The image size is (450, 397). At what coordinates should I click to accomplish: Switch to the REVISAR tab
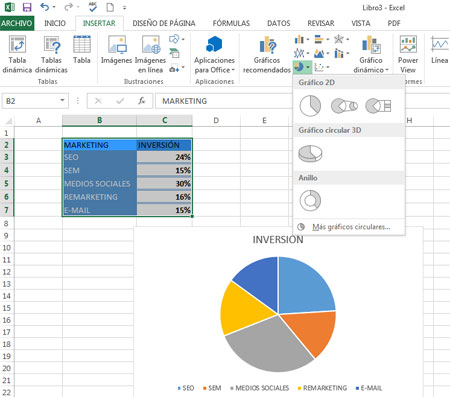pyautogui.click(x=321, y=23)
